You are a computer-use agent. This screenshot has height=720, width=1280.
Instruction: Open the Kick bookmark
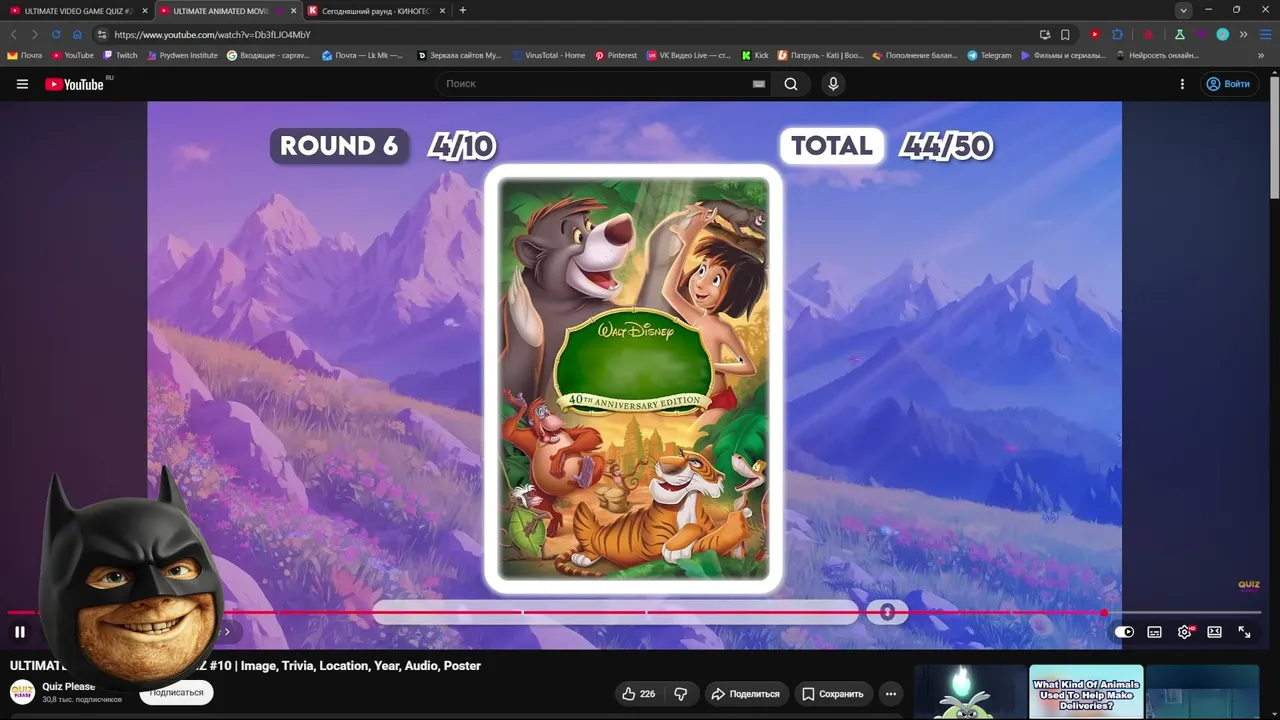pyautogui.click(x=755, y=56)
